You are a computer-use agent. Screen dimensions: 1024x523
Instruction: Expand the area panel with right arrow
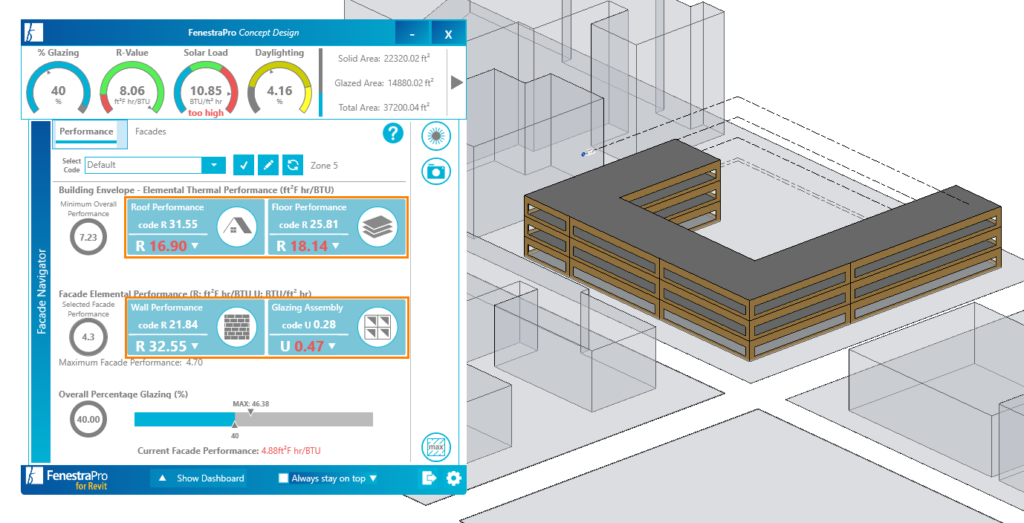[456, 82]
